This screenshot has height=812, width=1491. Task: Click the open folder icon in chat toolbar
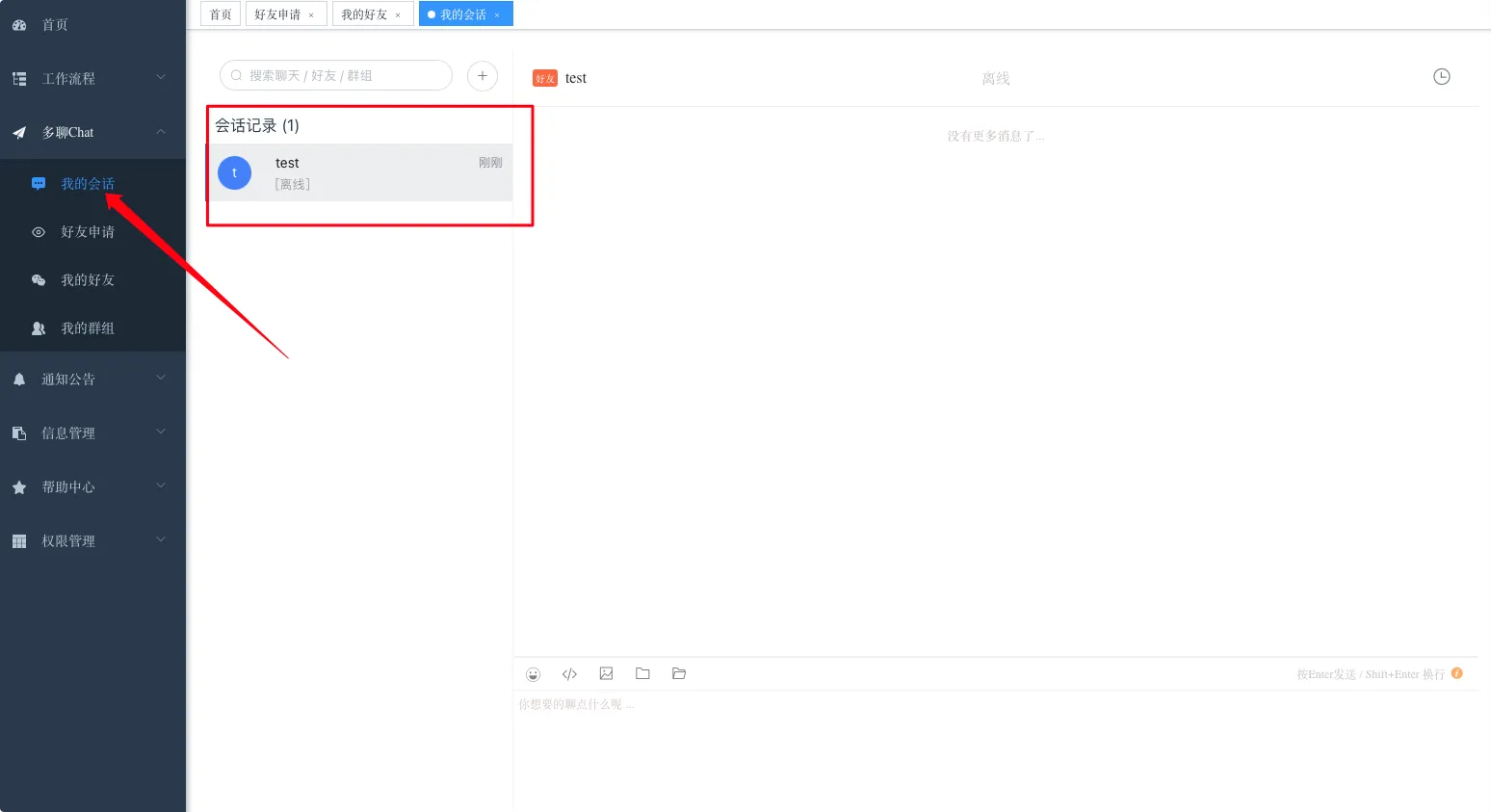679,674
